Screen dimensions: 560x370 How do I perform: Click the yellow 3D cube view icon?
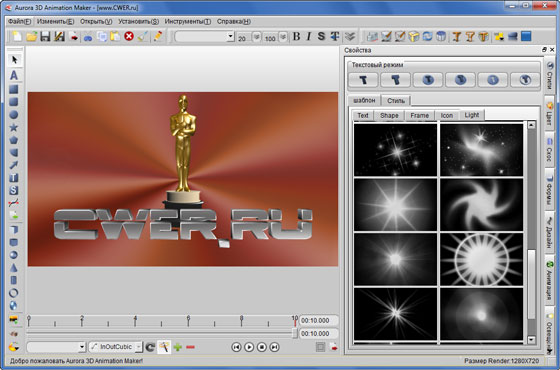point(414,36)
